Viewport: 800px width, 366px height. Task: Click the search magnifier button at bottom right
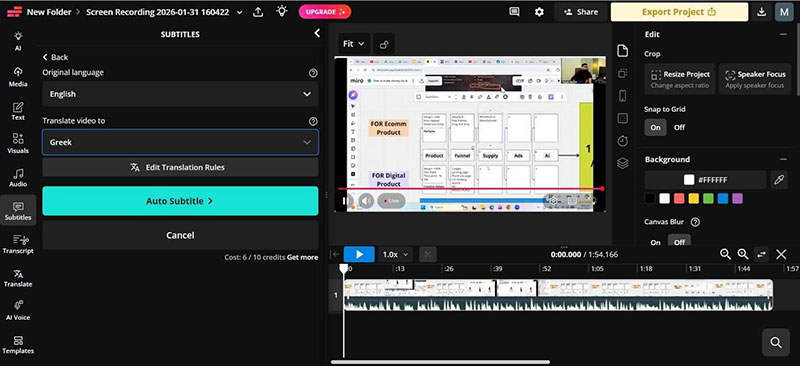[x=776, y=343]
